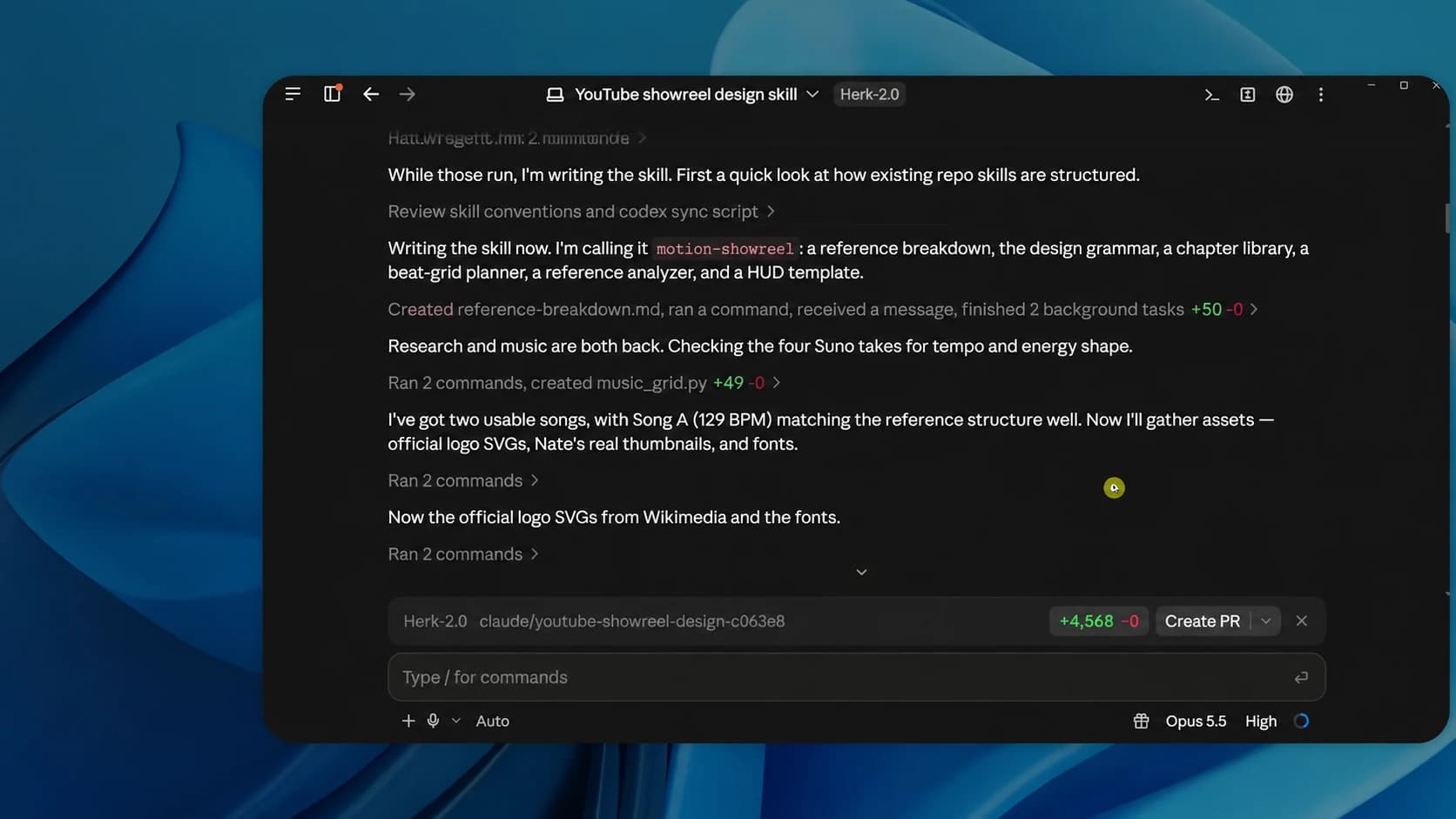
Task: Open the +4,568 -0 diff stats
Action: coord(1098,621)
